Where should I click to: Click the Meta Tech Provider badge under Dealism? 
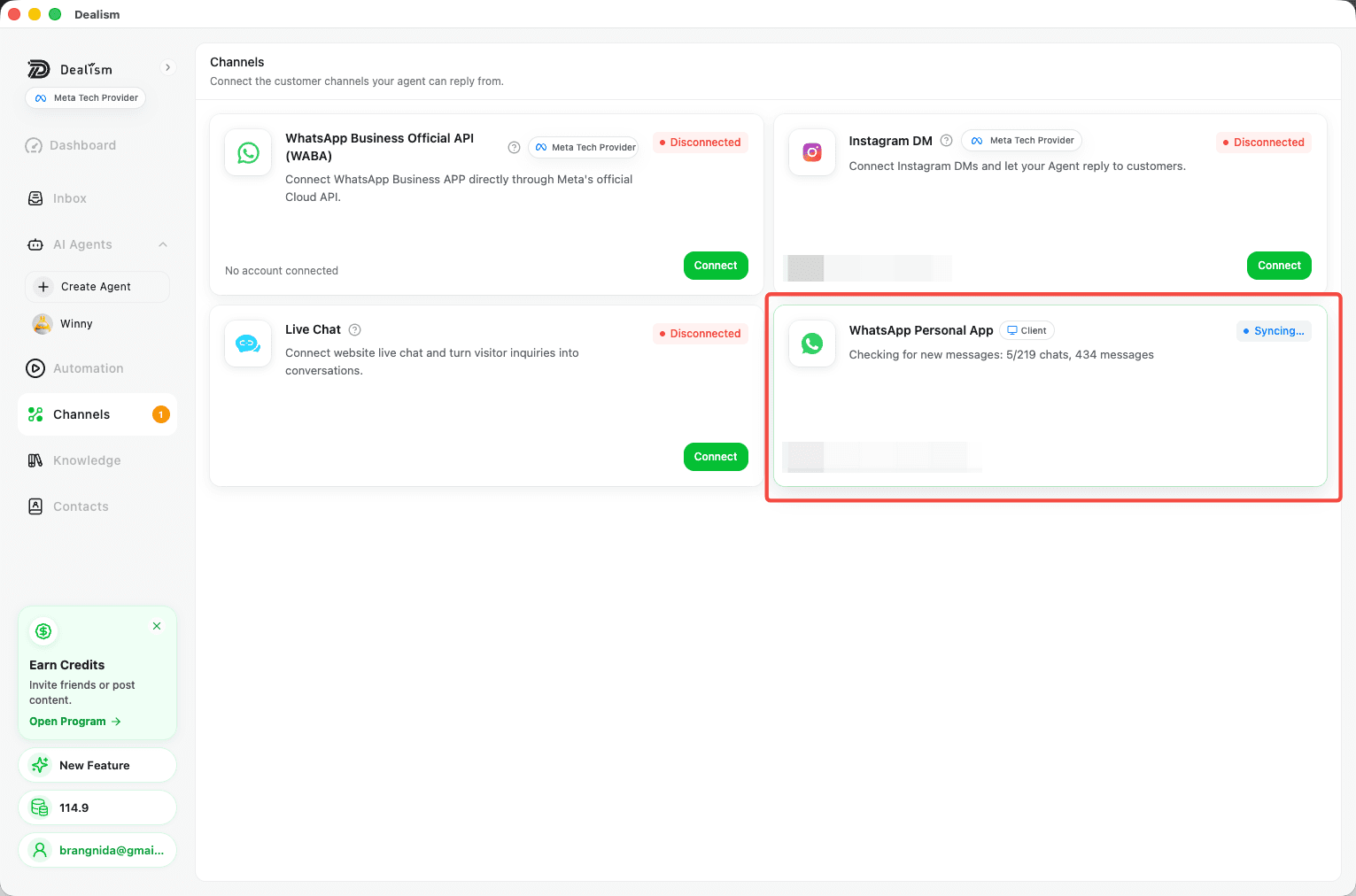tap(86, 98)
